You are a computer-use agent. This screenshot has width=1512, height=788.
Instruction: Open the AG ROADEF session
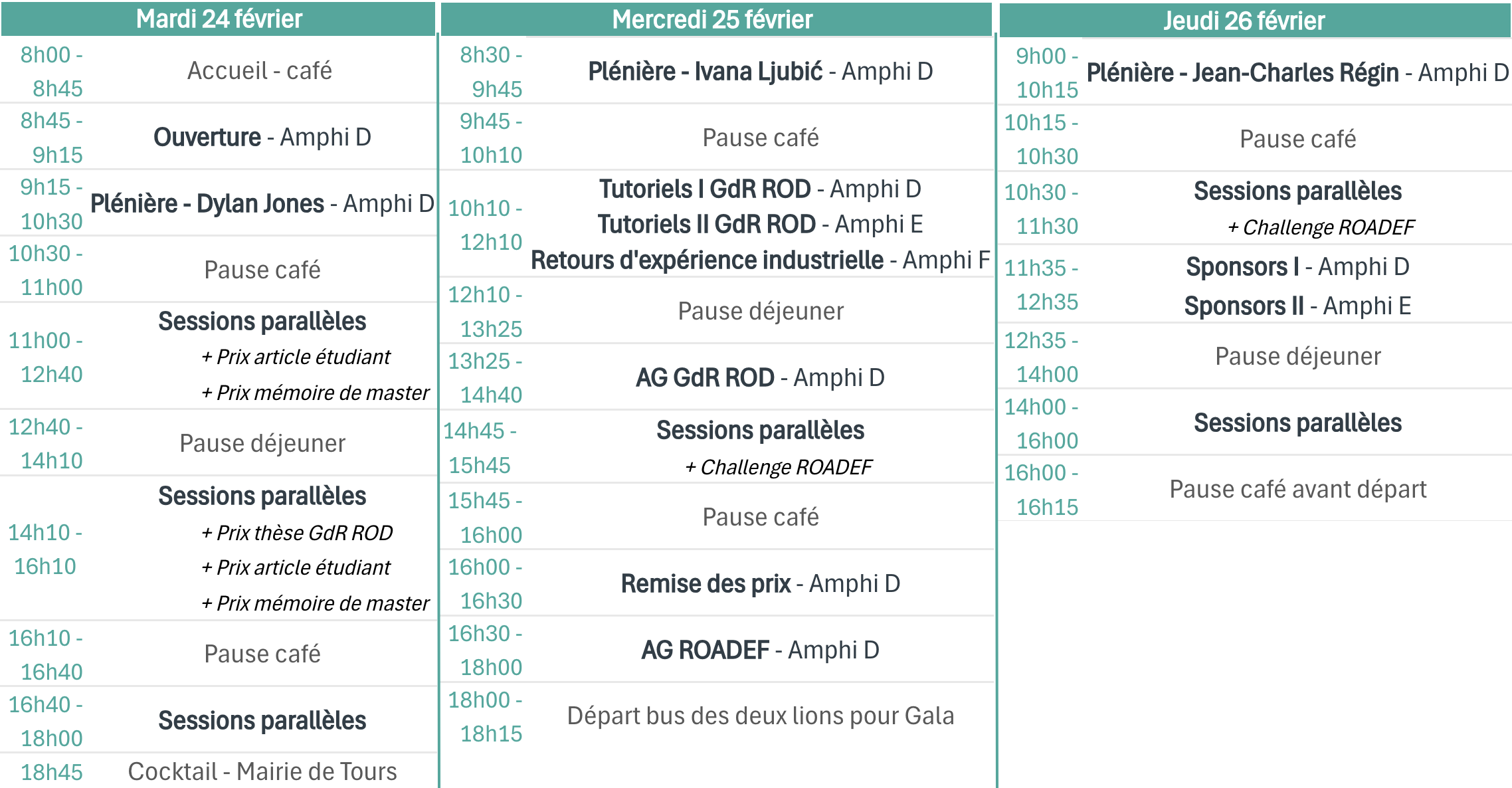[760, 650]
